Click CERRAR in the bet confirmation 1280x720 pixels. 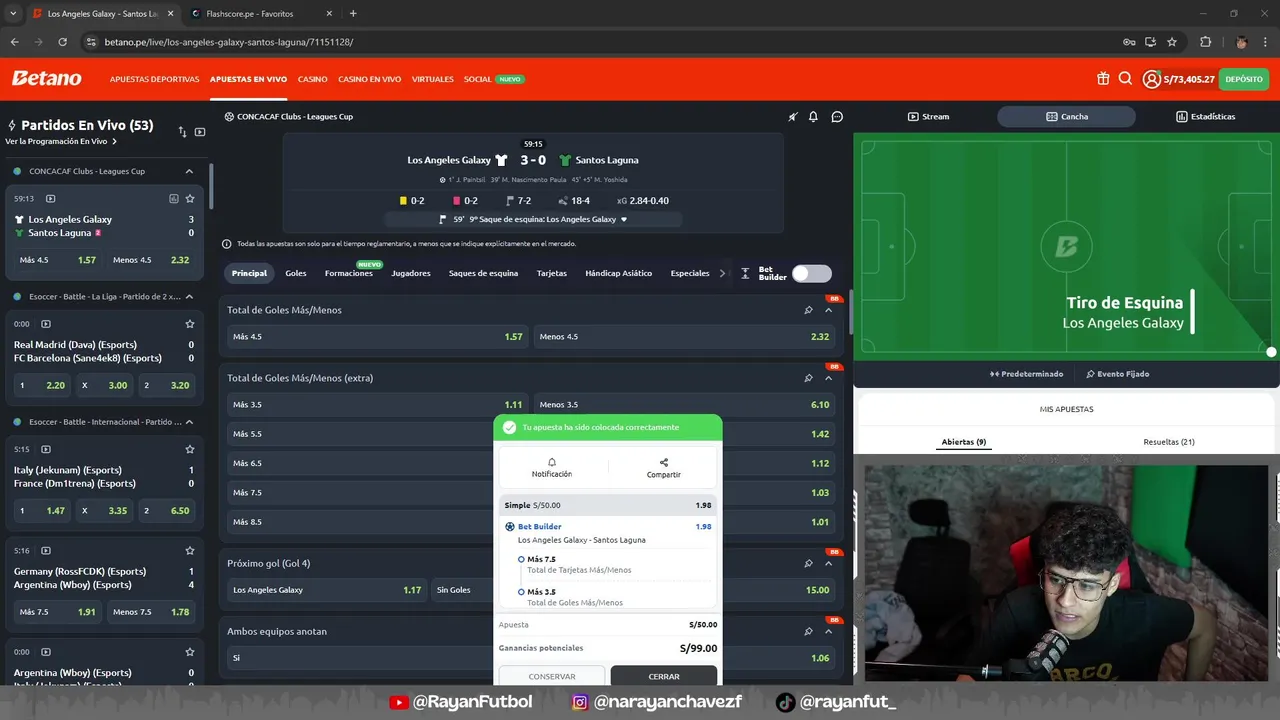click(x=664, y=677)
